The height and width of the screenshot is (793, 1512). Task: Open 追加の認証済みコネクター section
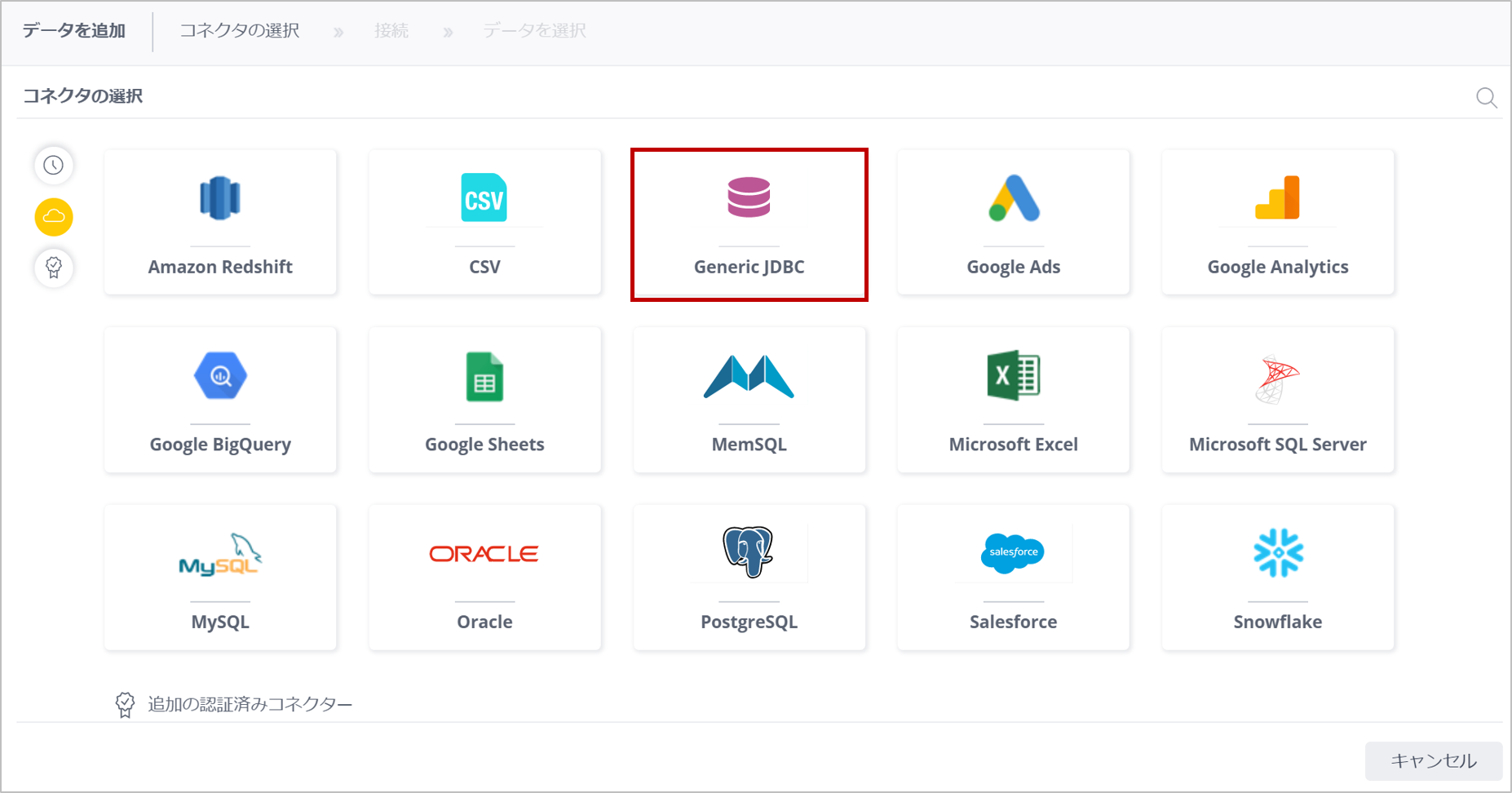point(250,705)
